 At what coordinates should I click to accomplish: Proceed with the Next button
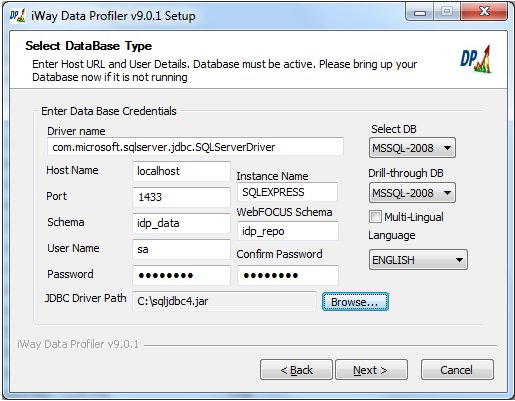(371, 370)
